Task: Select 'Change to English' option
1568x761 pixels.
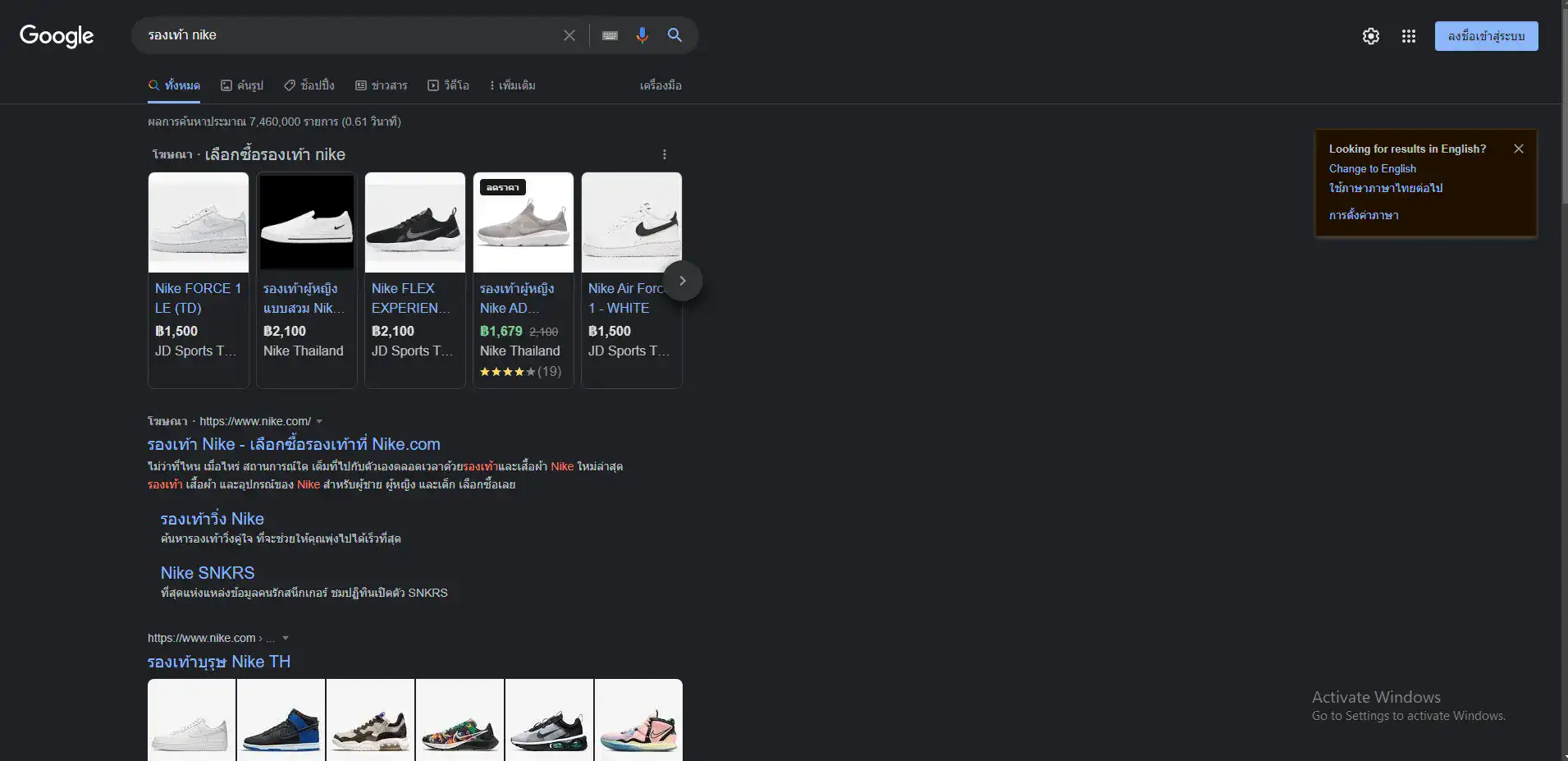Action: (x=1372, y=168)
